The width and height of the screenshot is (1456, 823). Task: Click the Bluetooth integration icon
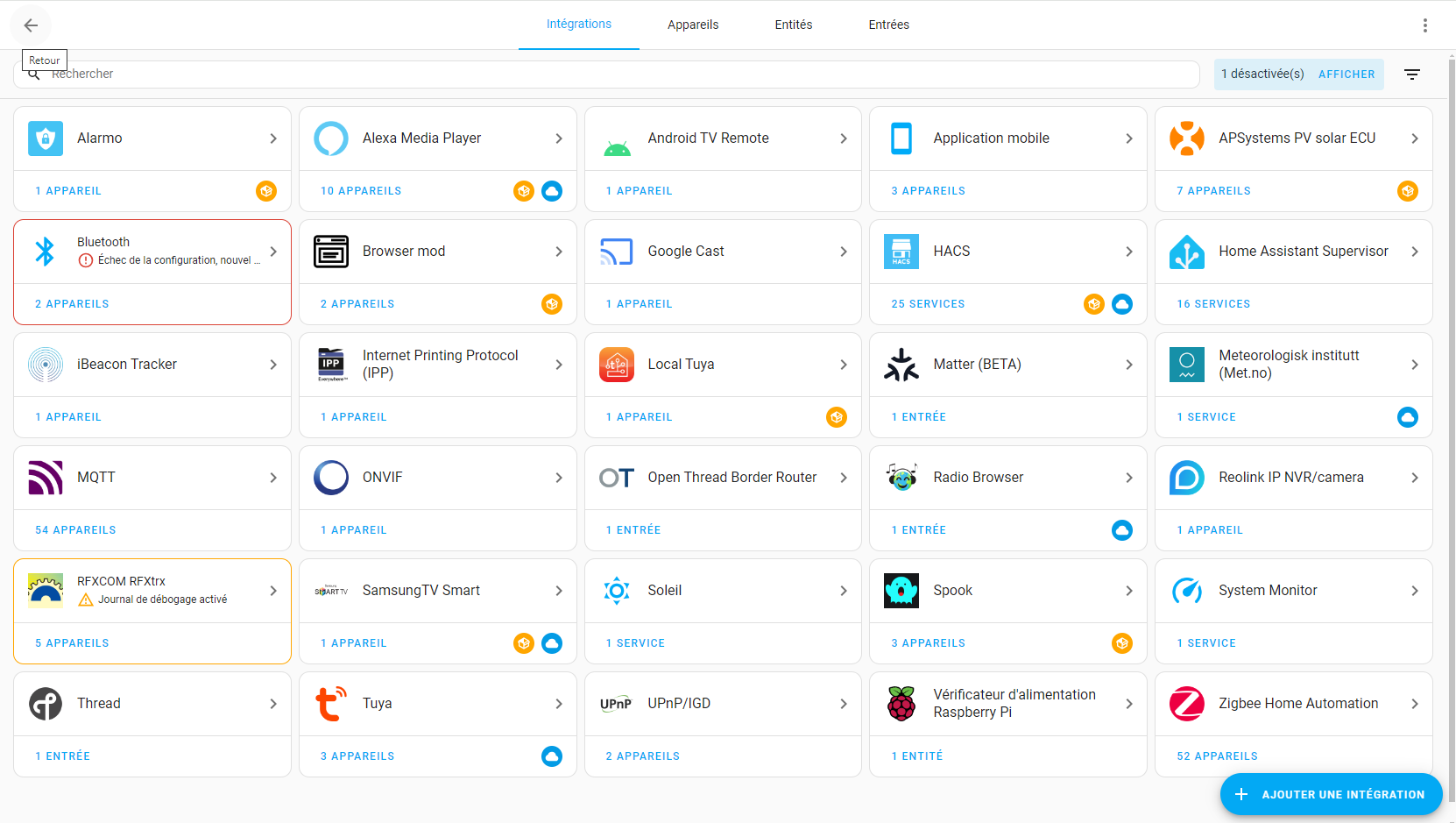(x=46, y=252)
